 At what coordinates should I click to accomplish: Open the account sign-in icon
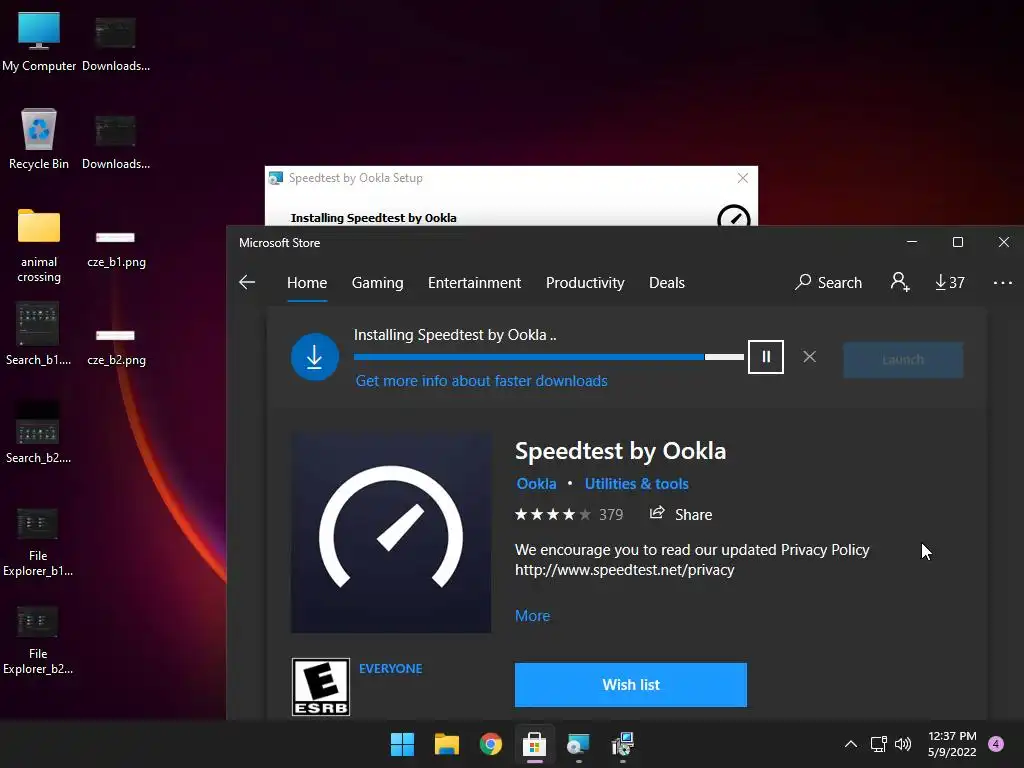[x=900, y=282]
